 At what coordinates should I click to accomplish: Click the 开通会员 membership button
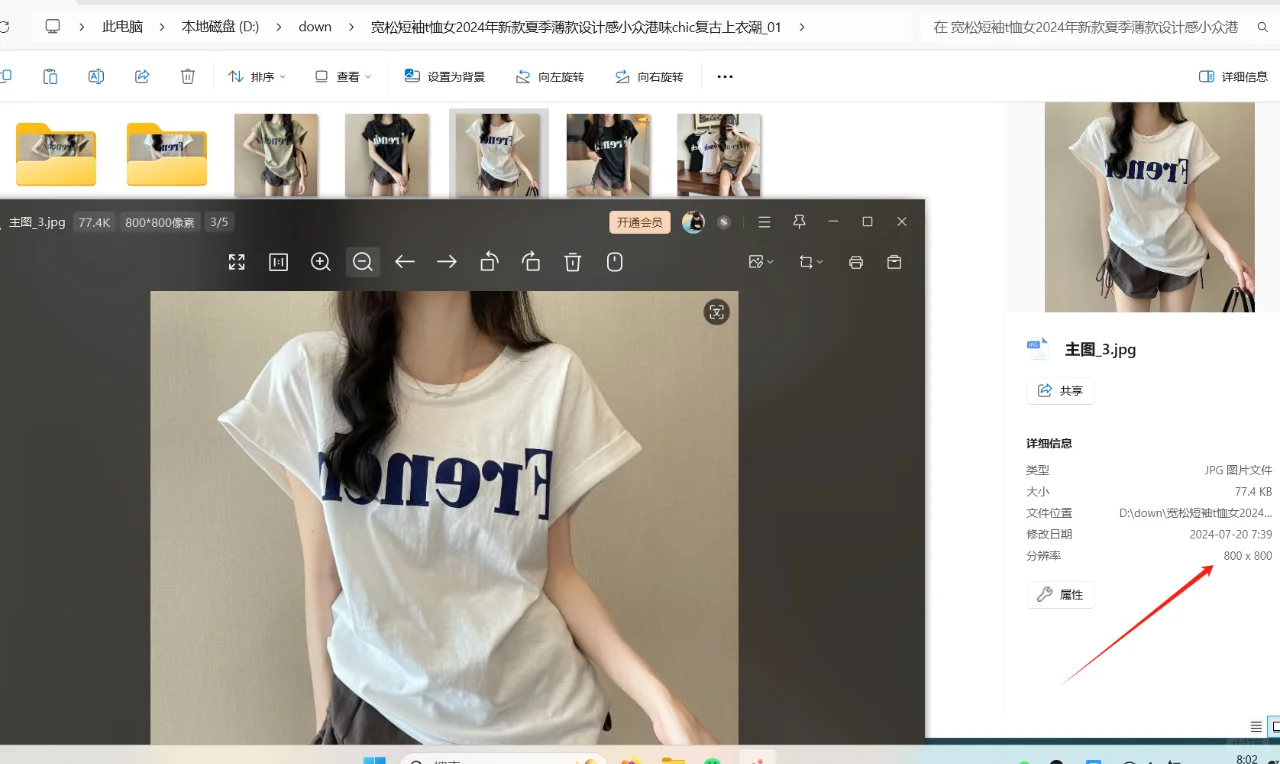[x=639, y=222]
